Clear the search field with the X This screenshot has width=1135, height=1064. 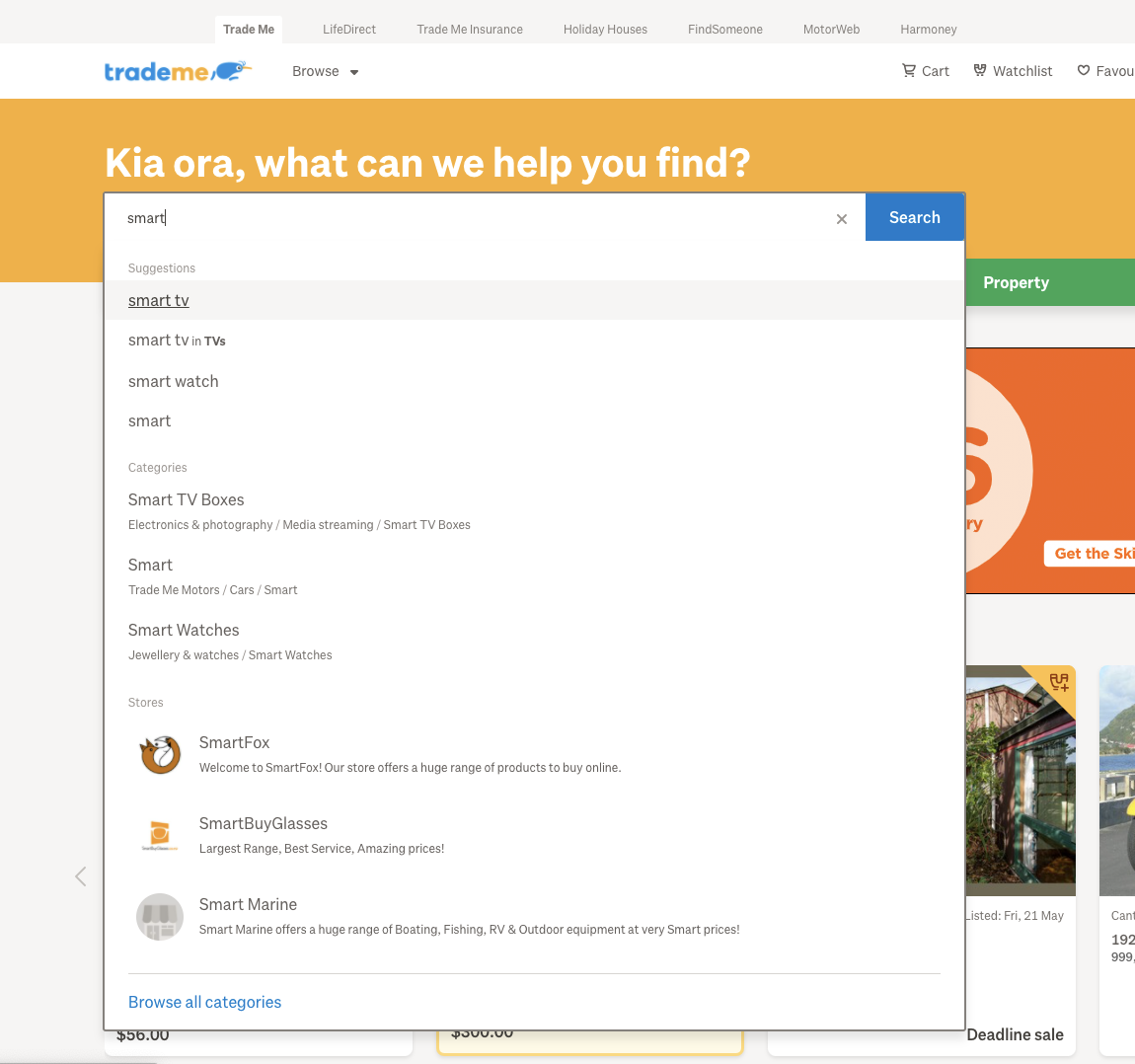[841, 218]
